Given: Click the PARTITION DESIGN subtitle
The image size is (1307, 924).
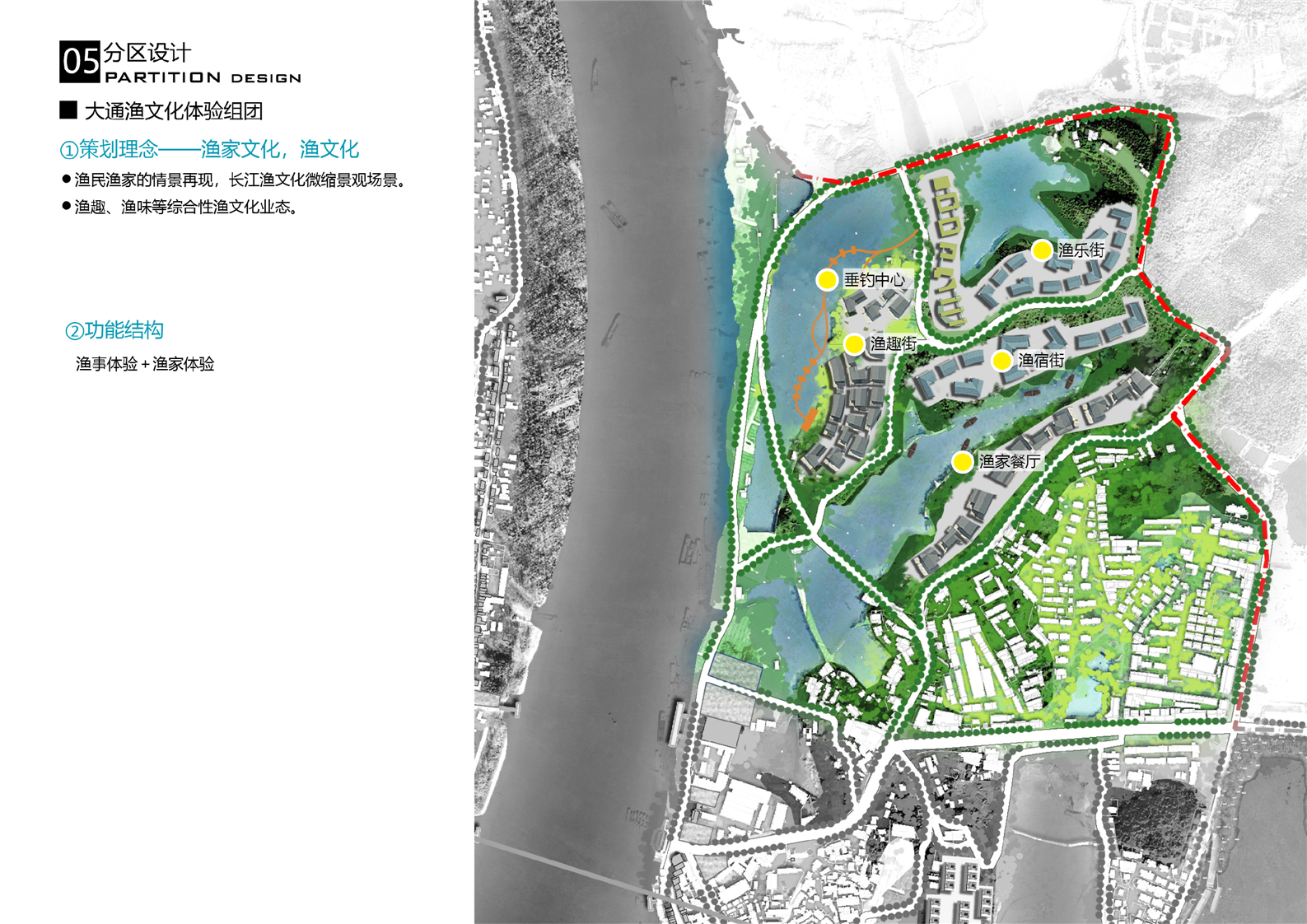Looking at the screenshot, I should tap(203, 77).
